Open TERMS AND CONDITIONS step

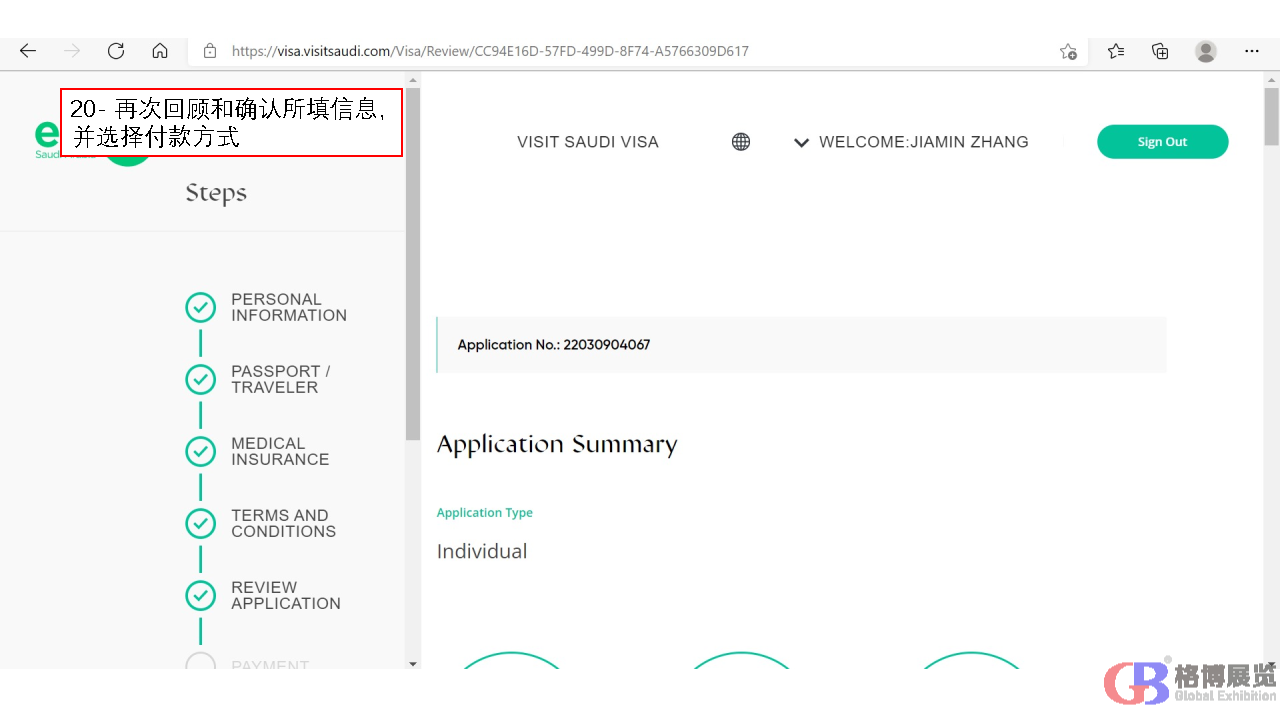pos(283,523)
